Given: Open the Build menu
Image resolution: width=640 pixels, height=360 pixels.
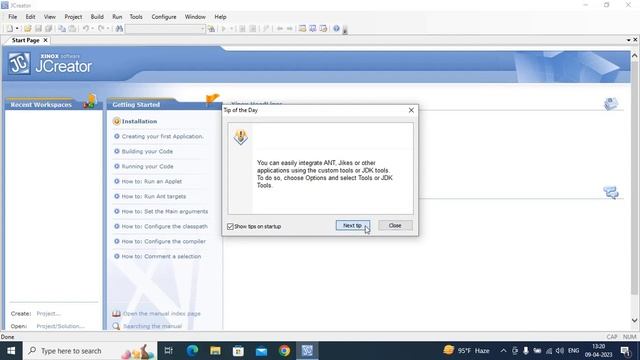Looking at the screenshot, I should click(x=97, y=17).
